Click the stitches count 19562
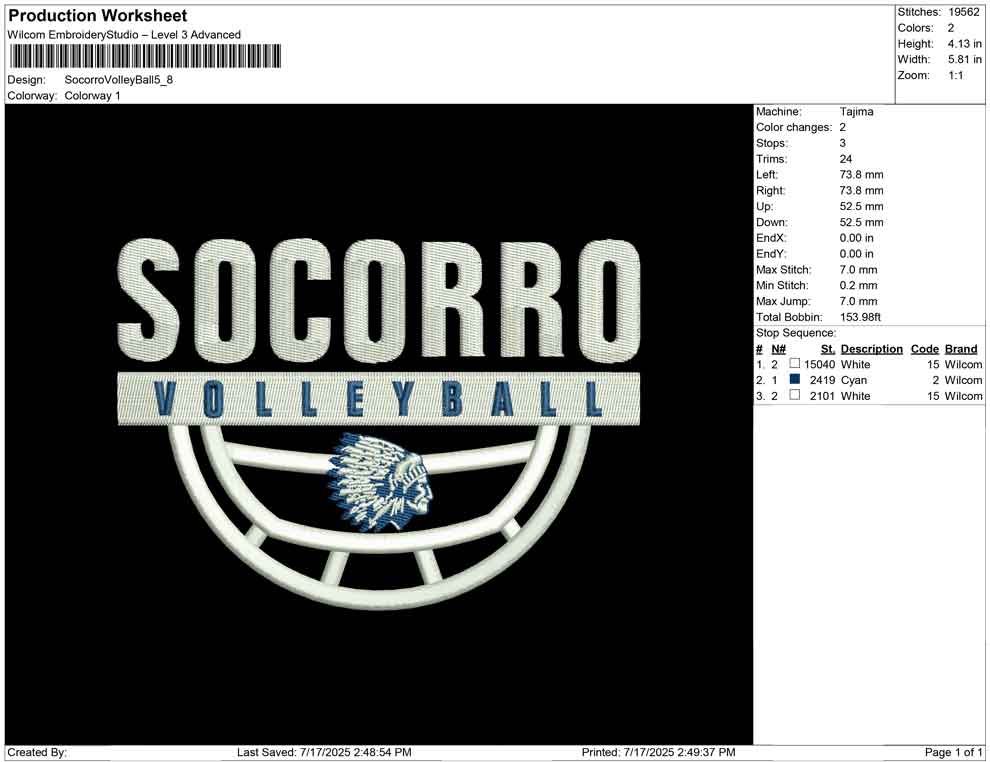990x762 pixels. [x=963, y=12]
